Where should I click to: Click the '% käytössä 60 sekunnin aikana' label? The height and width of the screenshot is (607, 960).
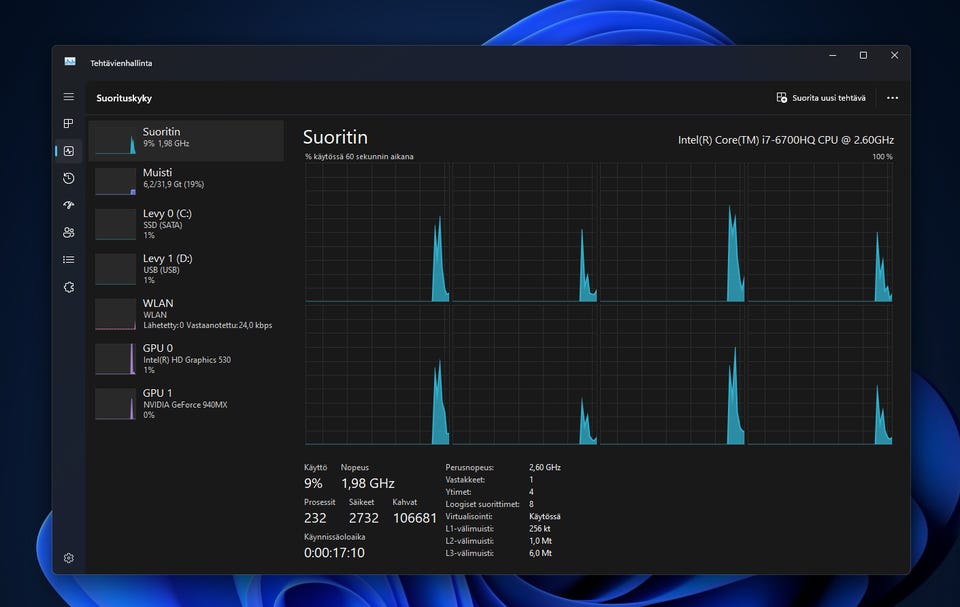click(x=359, y=157)
